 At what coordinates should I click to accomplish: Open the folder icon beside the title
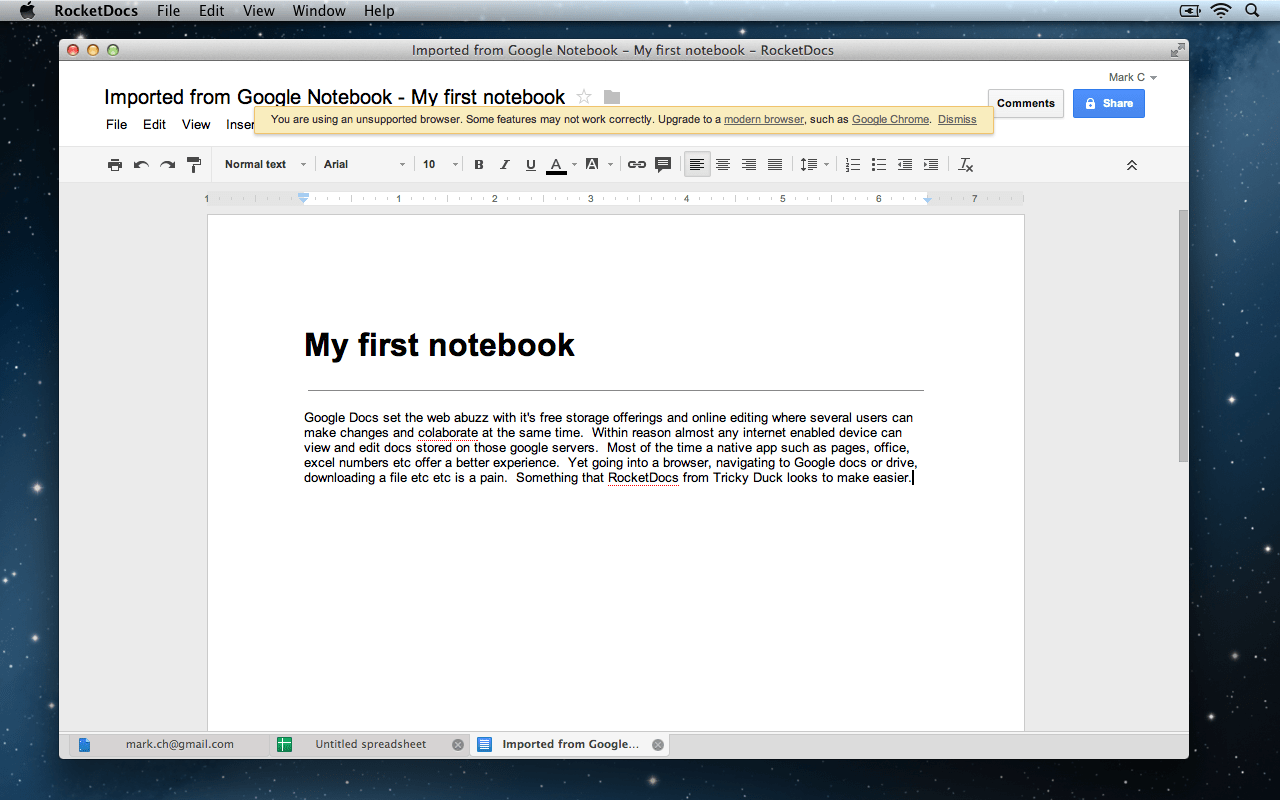tap(612, 97)
